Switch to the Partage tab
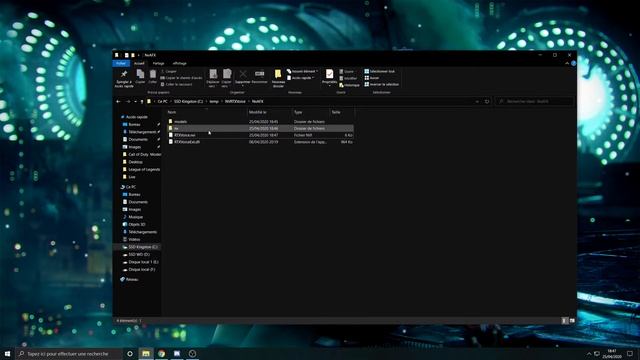The width and height of the screenshot is (640, 360). coord(158,63)
